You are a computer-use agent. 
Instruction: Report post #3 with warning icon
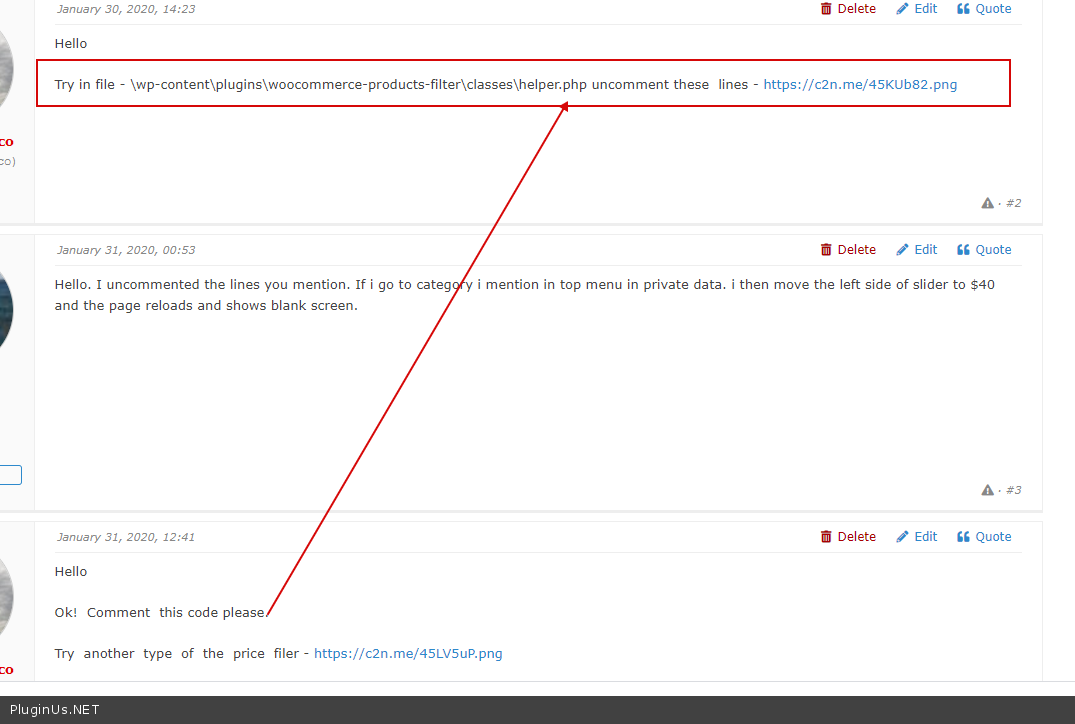(x=987, y=490)
